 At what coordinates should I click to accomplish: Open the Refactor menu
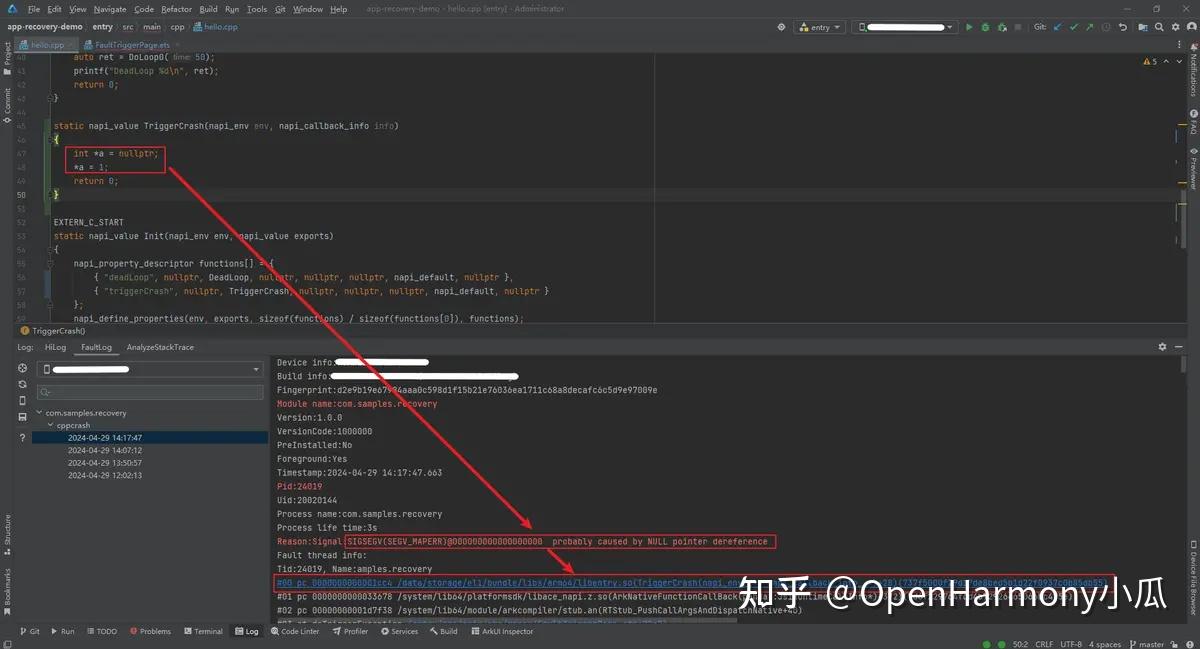point(176,7)
